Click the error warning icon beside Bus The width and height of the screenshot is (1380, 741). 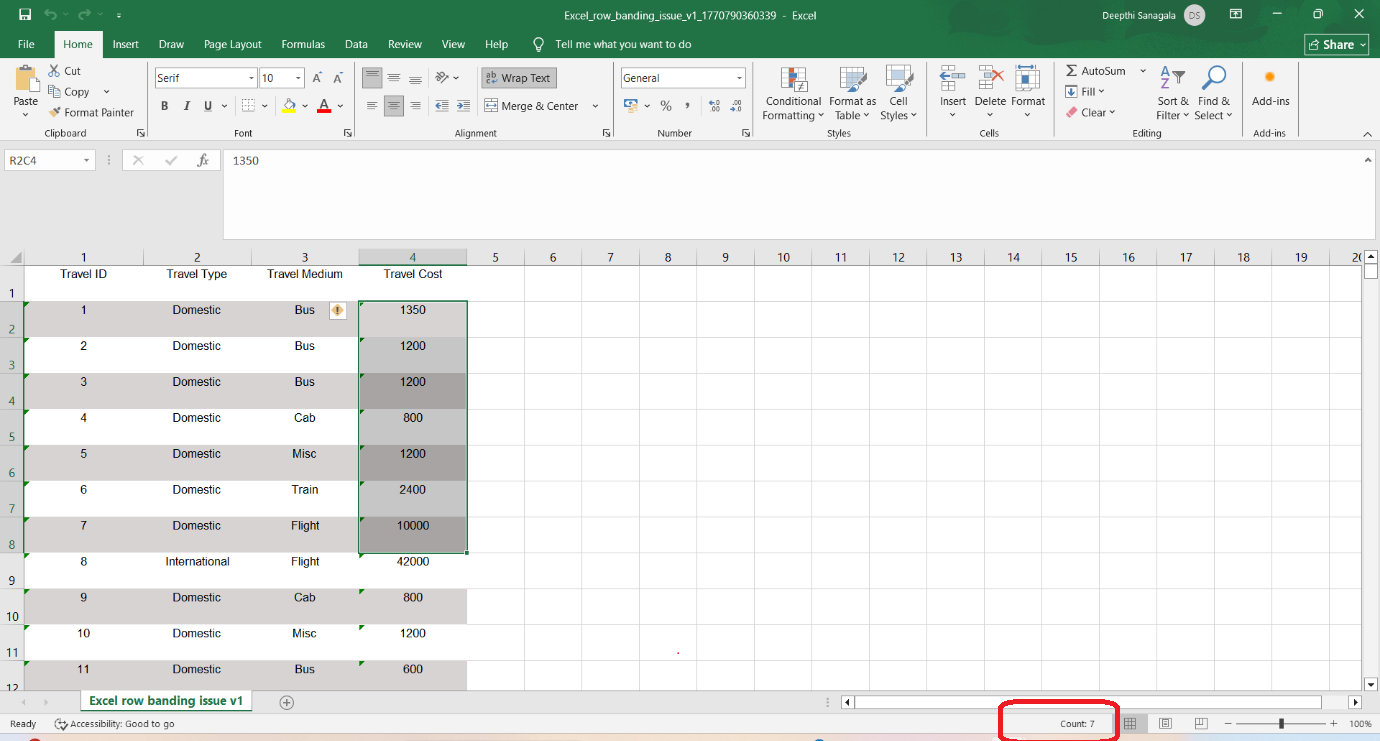pyautogui.click(x=337, y=310)
